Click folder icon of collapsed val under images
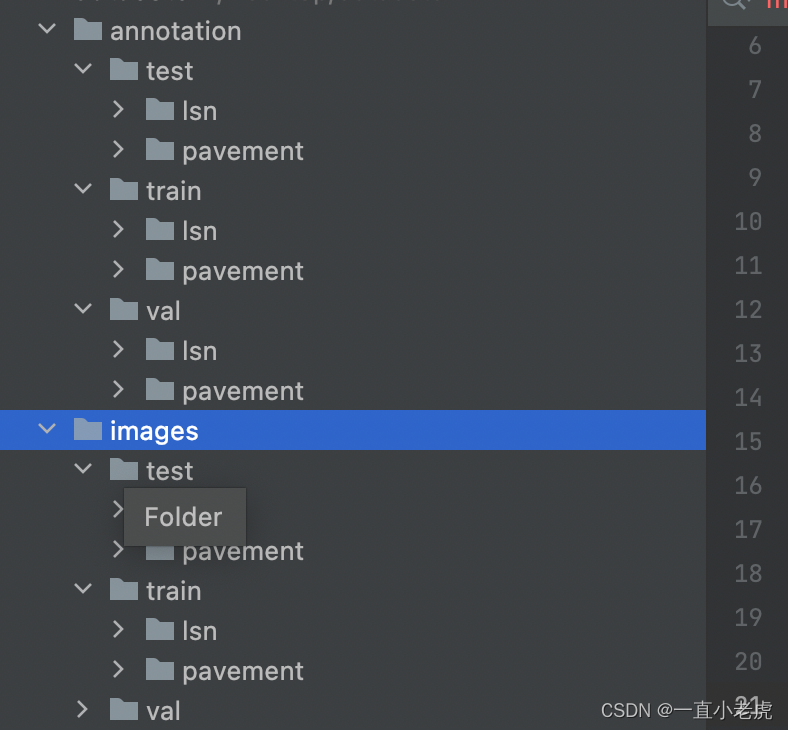 124,710
